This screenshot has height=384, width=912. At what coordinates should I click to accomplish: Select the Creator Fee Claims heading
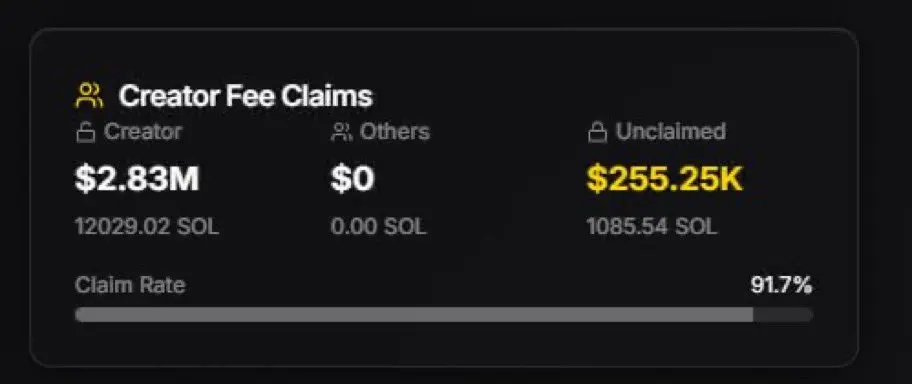[x=245, y=96]
